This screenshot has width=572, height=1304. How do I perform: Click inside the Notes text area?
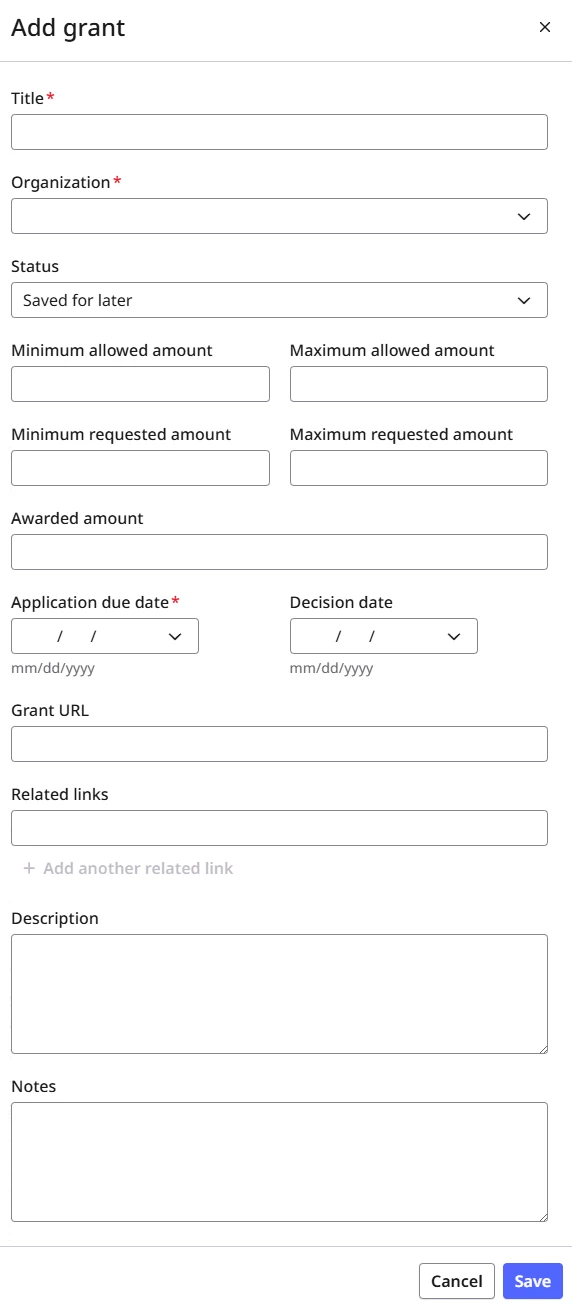point(279,1162)
